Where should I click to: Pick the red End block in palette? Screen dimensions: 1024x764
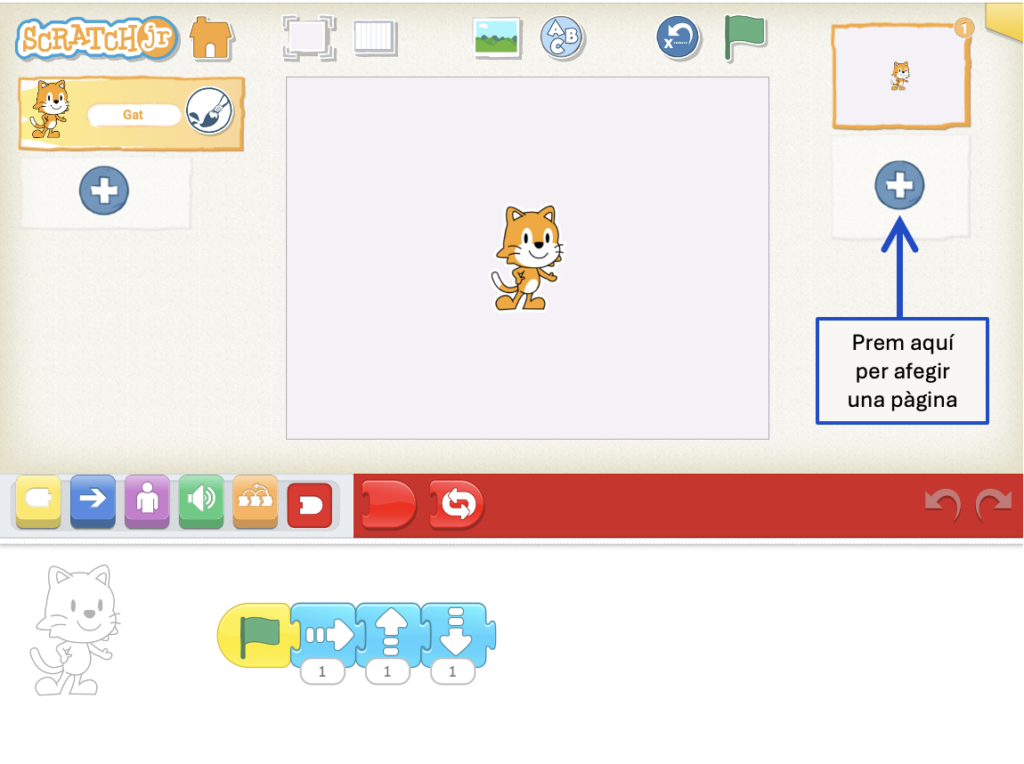pos(387,505)
